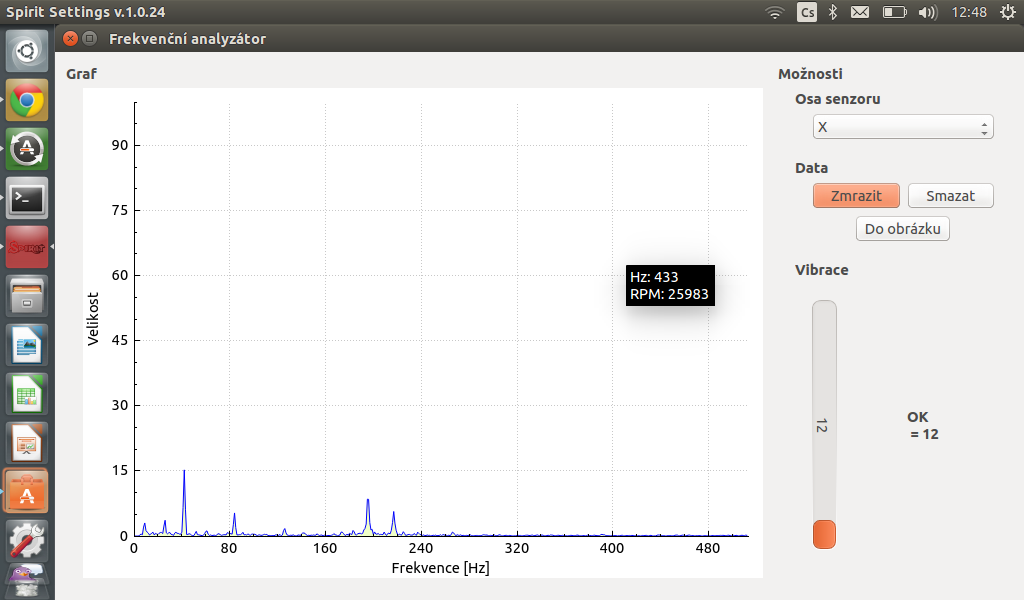Click the Spirit app launcher icon
This screenshot has width=1024, height=600.
tap(27, 246)
